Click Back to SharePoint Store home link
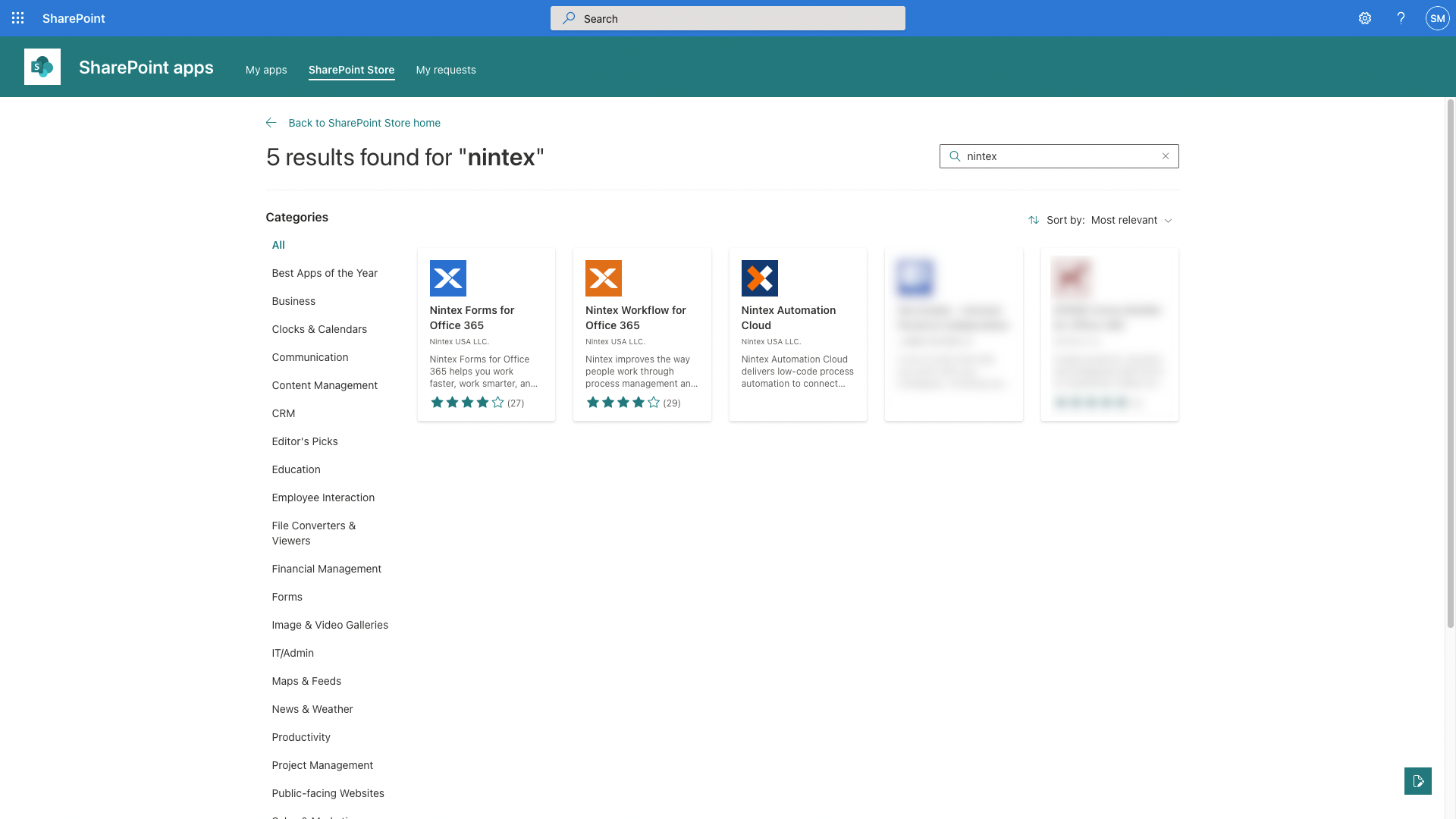 tap(364, 123)
